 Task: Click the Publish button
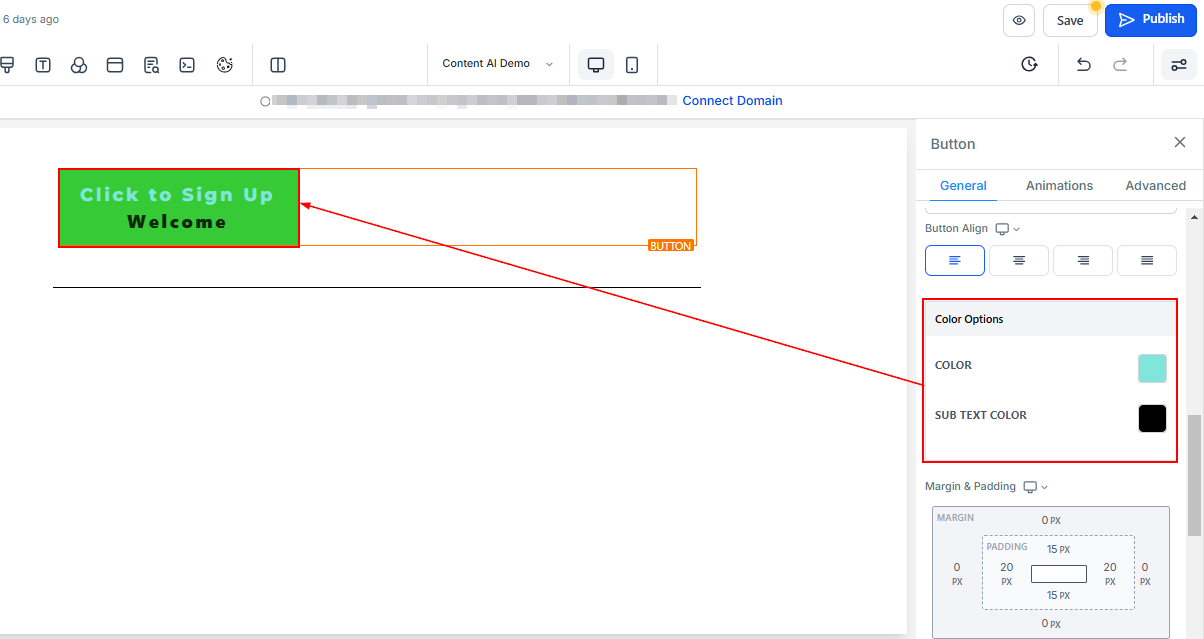pos(1150,20)
